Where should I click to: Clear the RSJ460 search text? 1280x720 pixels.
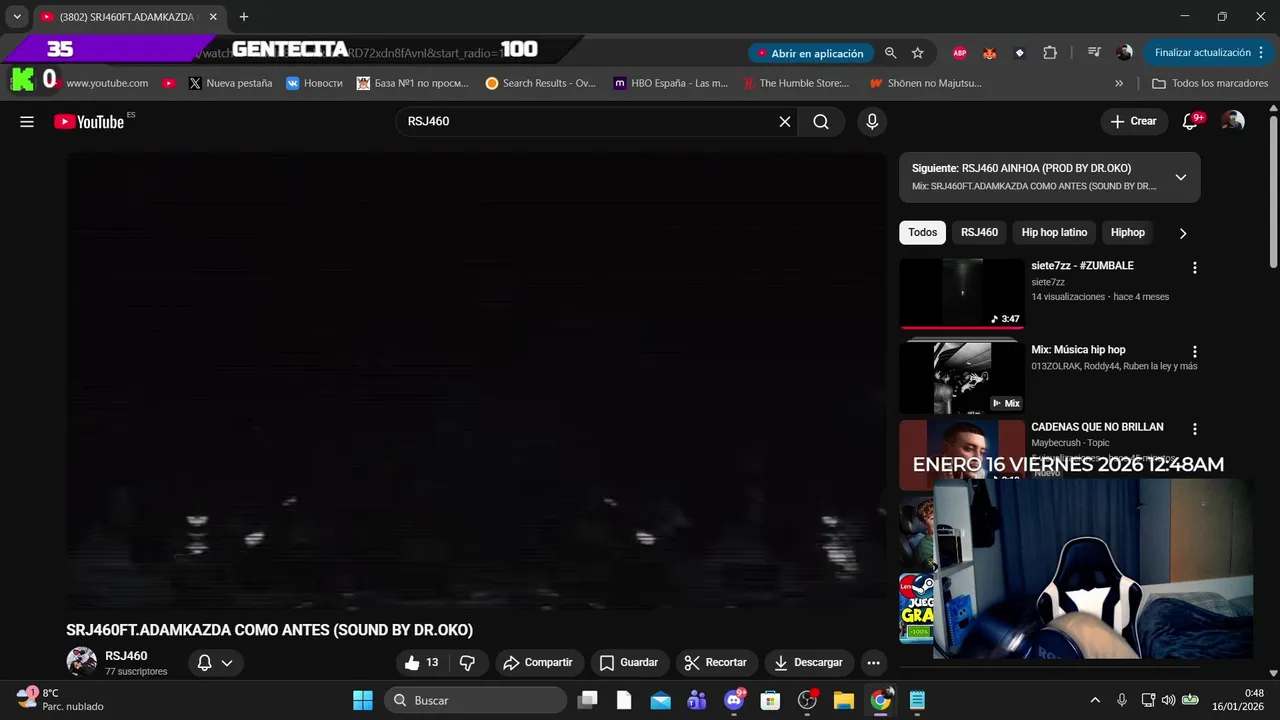click(x=785, y=122)
